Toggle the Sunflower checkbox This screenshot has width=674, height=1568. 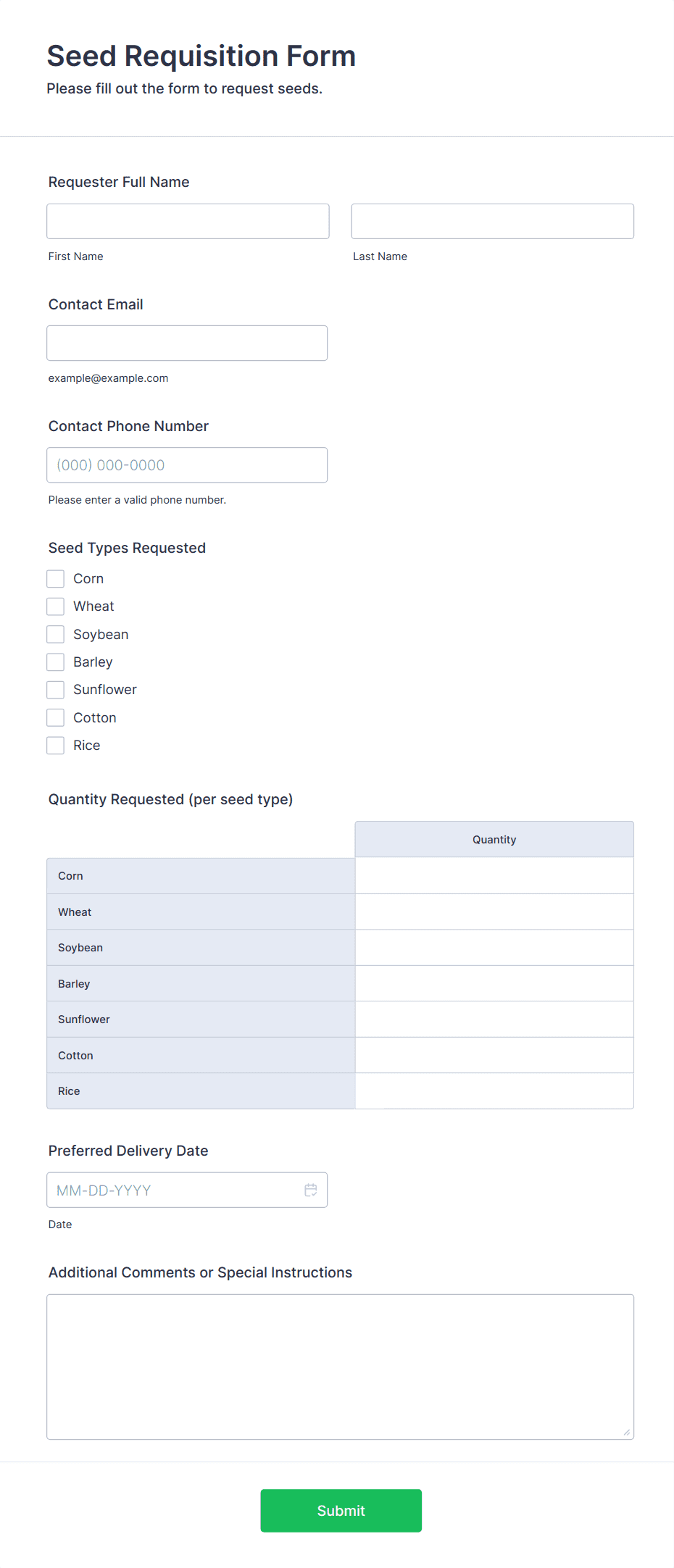tap(56, 690)
